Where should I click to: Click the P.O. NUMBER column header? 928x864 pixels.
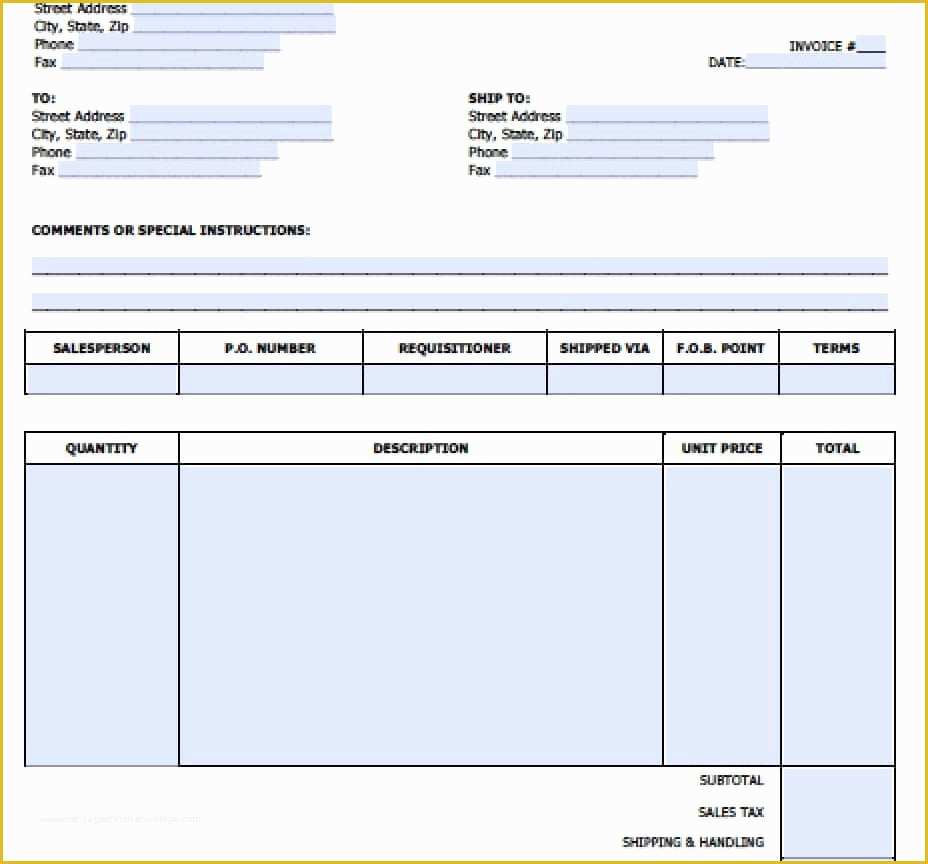pos(270,348)
